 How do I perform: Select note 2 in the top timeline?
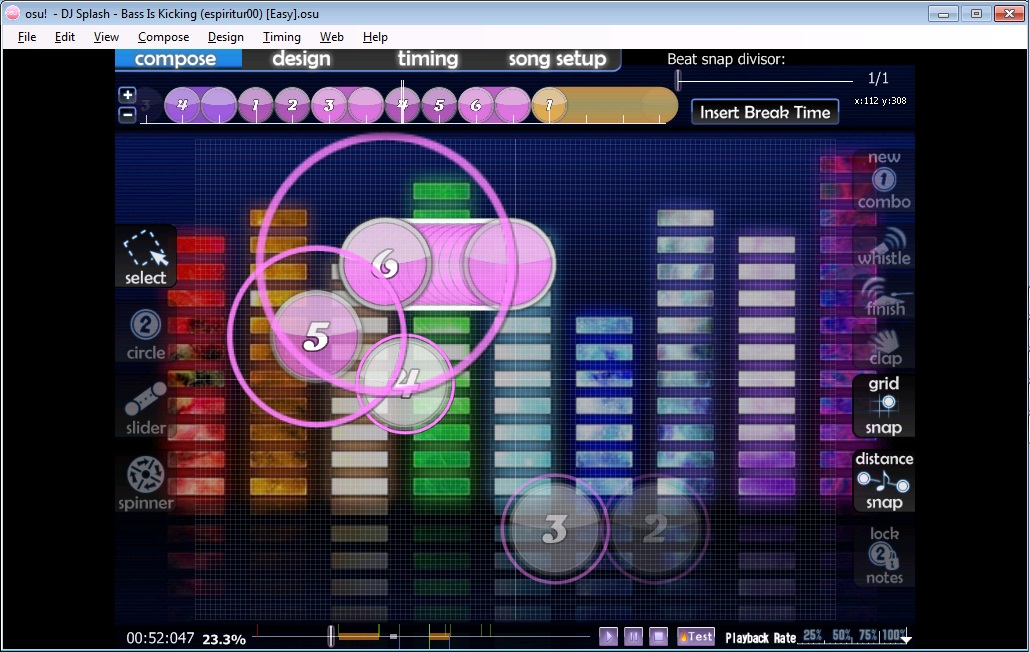point(292,105)
